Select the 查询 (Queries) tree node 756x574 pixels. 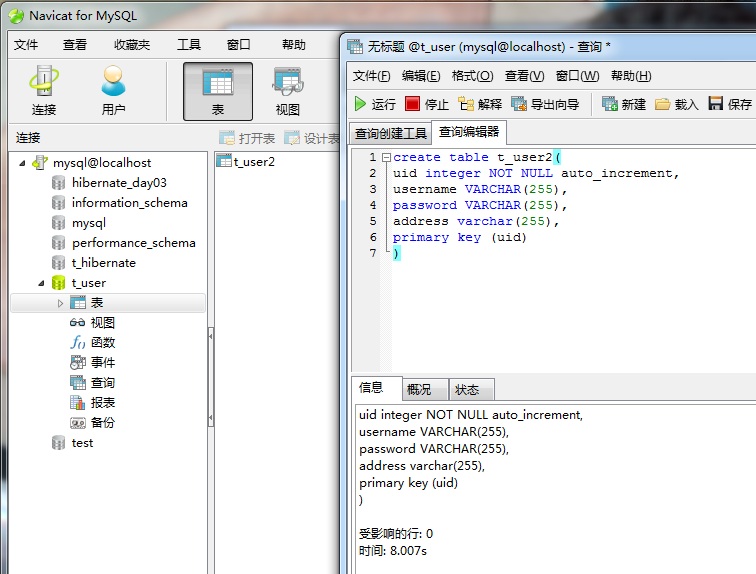click(x=102, y=383)
